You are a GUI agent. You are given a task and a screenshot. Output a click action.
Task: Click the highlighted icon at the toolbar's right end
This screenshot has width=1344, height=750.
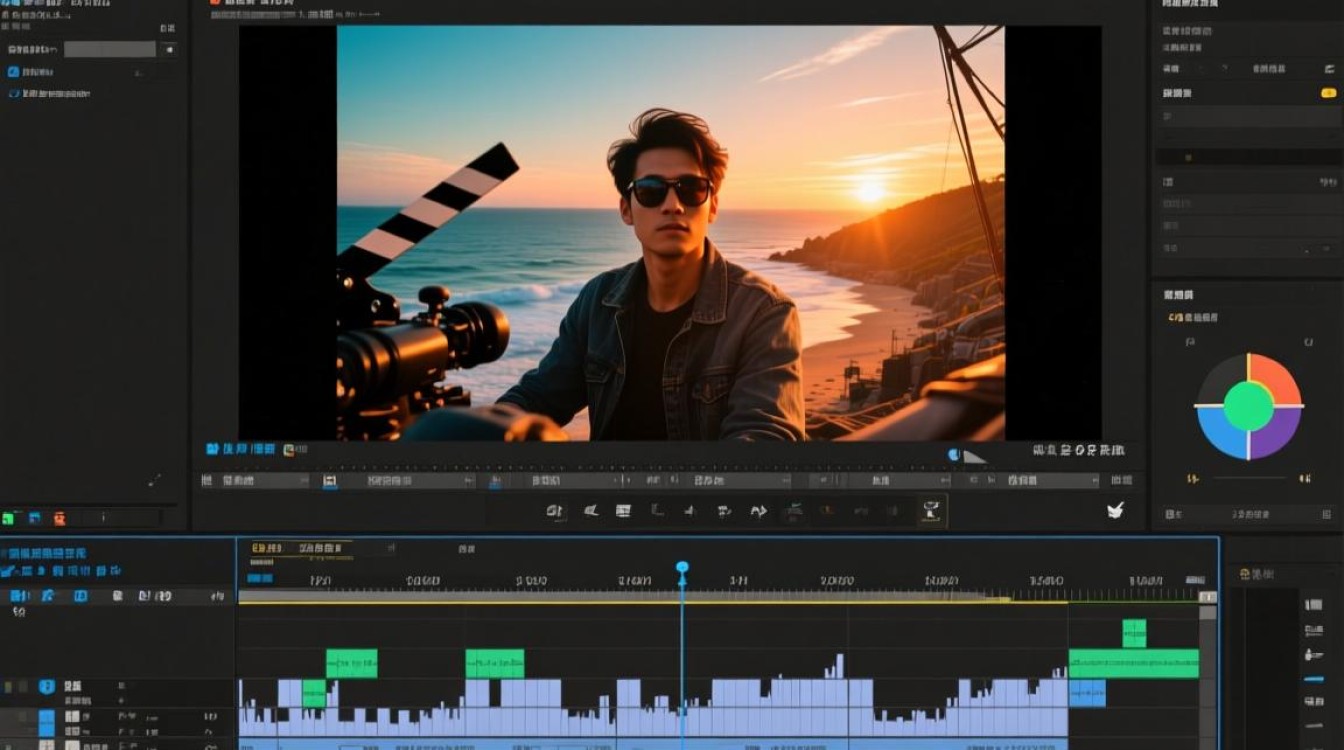[x=931, y=510]
